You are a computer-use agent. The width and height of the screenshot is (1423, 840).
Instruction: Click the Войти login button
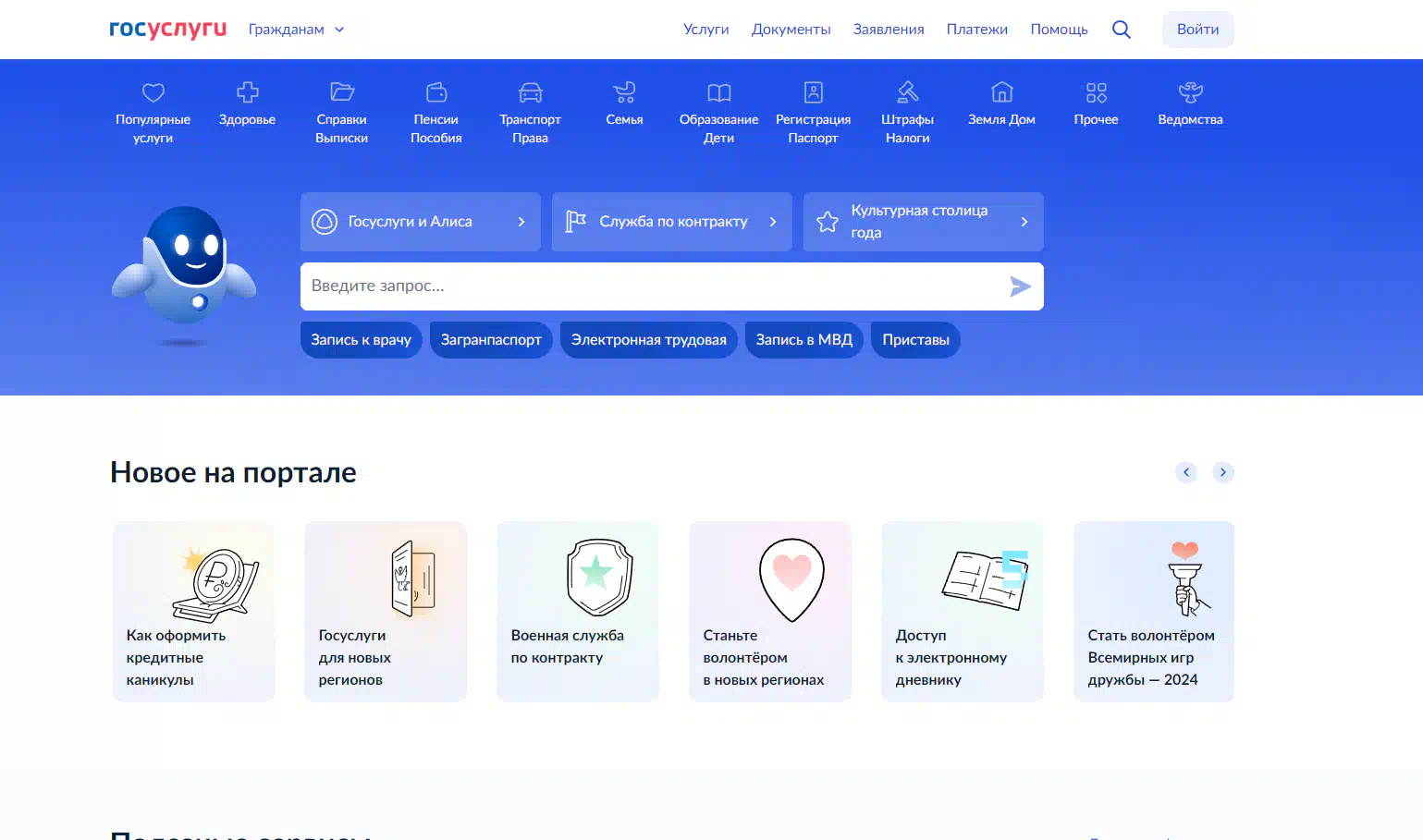click(1197, 30)
